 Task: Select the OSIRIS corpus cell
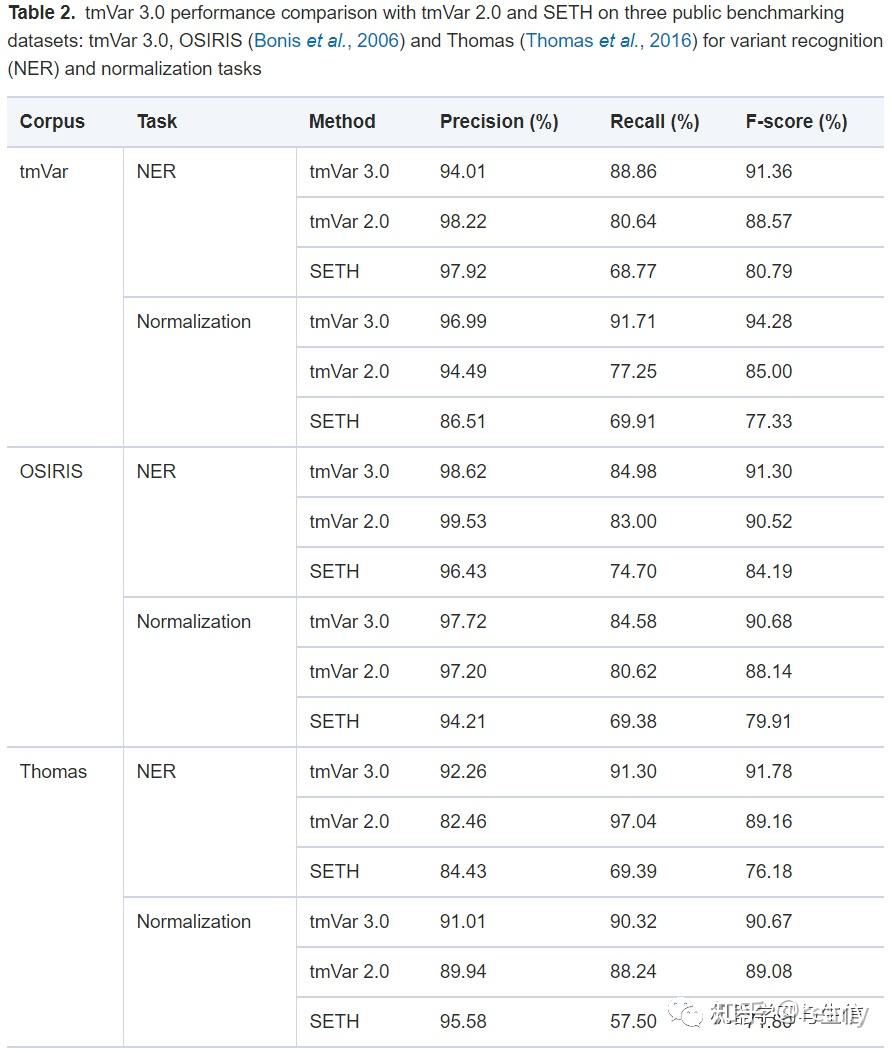tap(51, 471)
